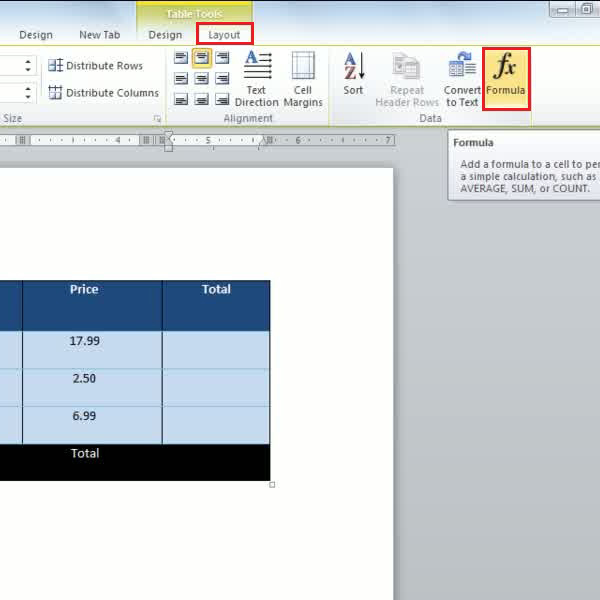
Task: Align cell text top right
Action: click(x=222, y=58)
